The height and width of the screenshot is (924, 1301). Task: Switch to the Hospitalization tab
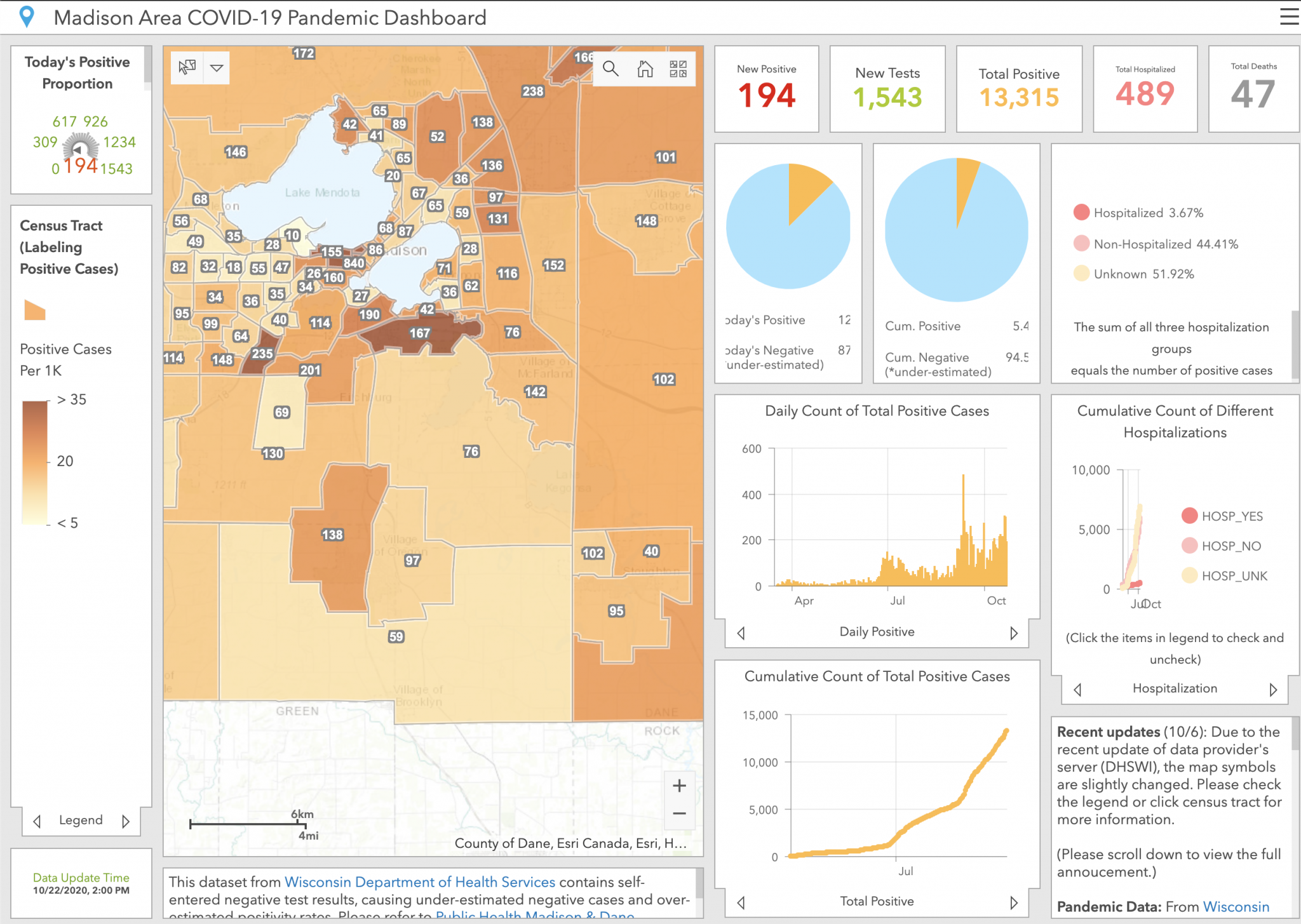pyautogui.click(x=1174, y=688)
